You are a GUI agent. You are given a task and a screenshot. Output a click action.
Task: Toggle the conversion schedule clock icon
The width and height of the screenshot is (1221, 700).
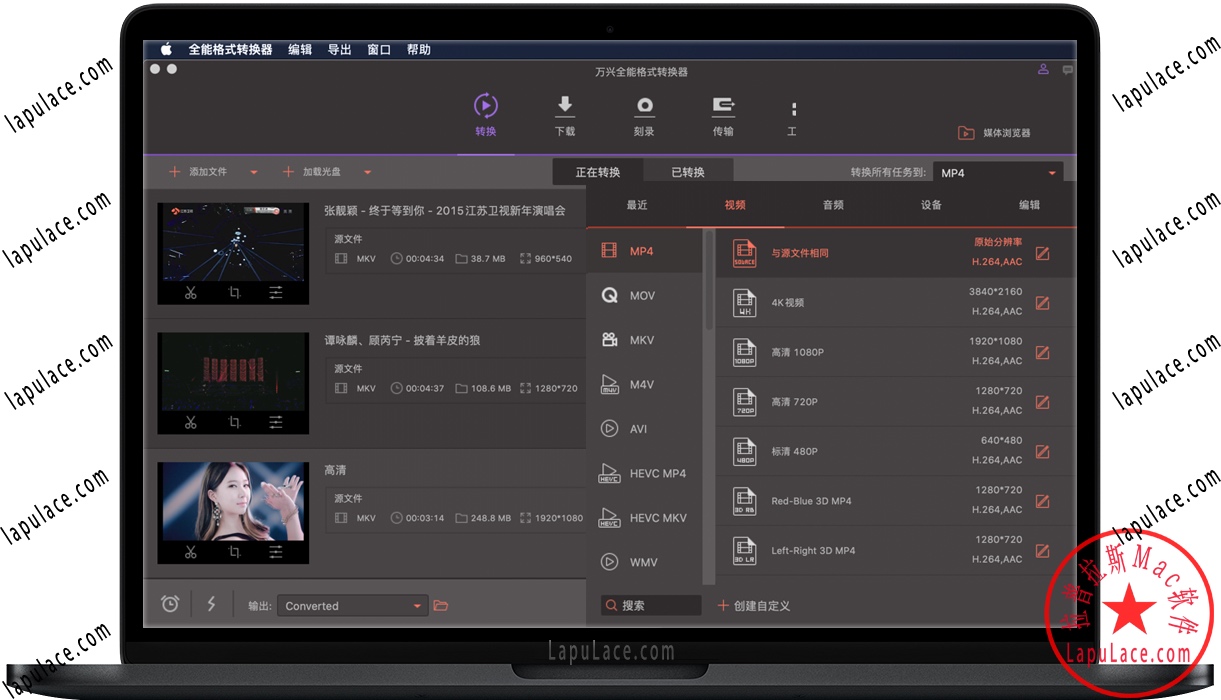170,604
